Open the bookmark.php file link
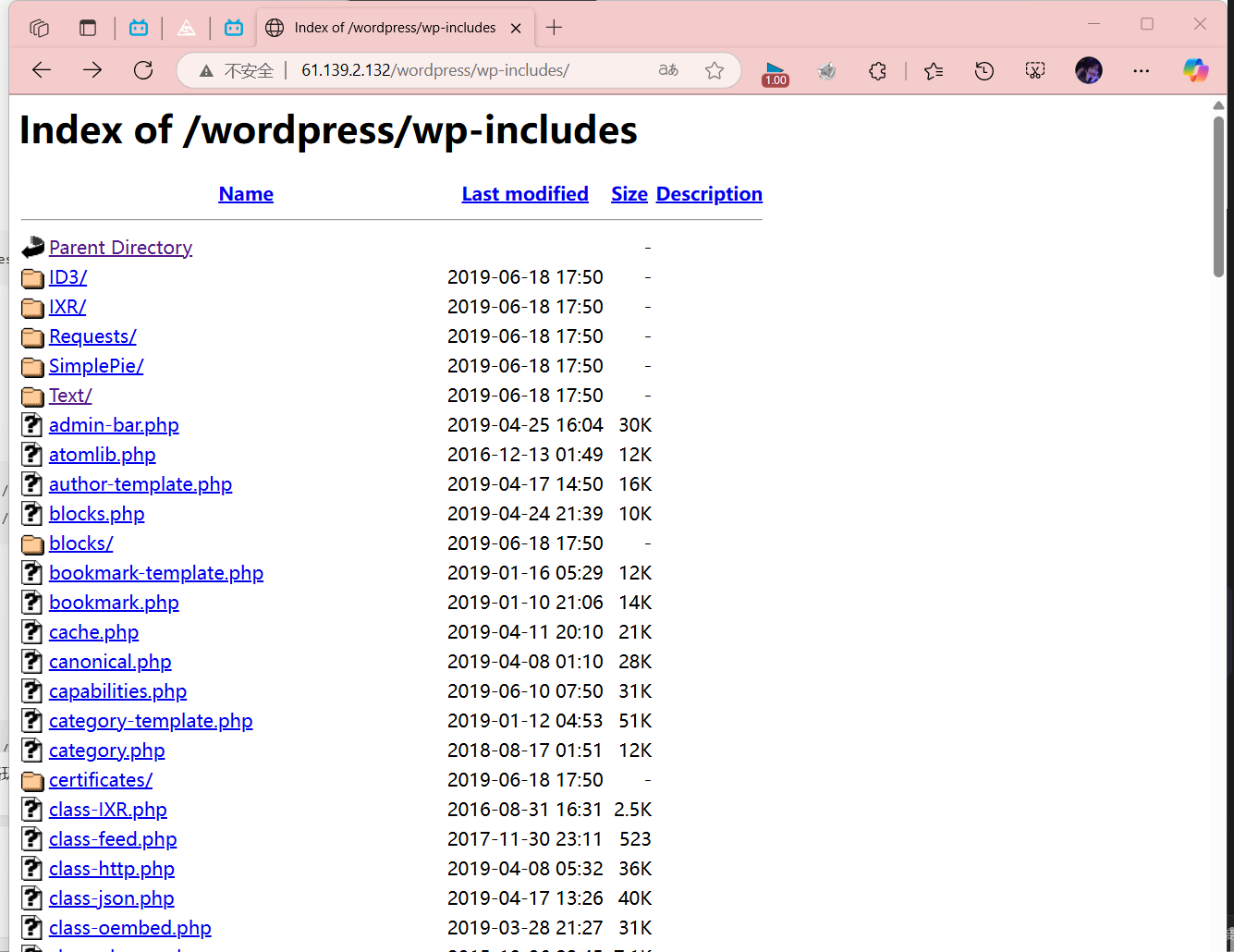 tap(114, 603)
